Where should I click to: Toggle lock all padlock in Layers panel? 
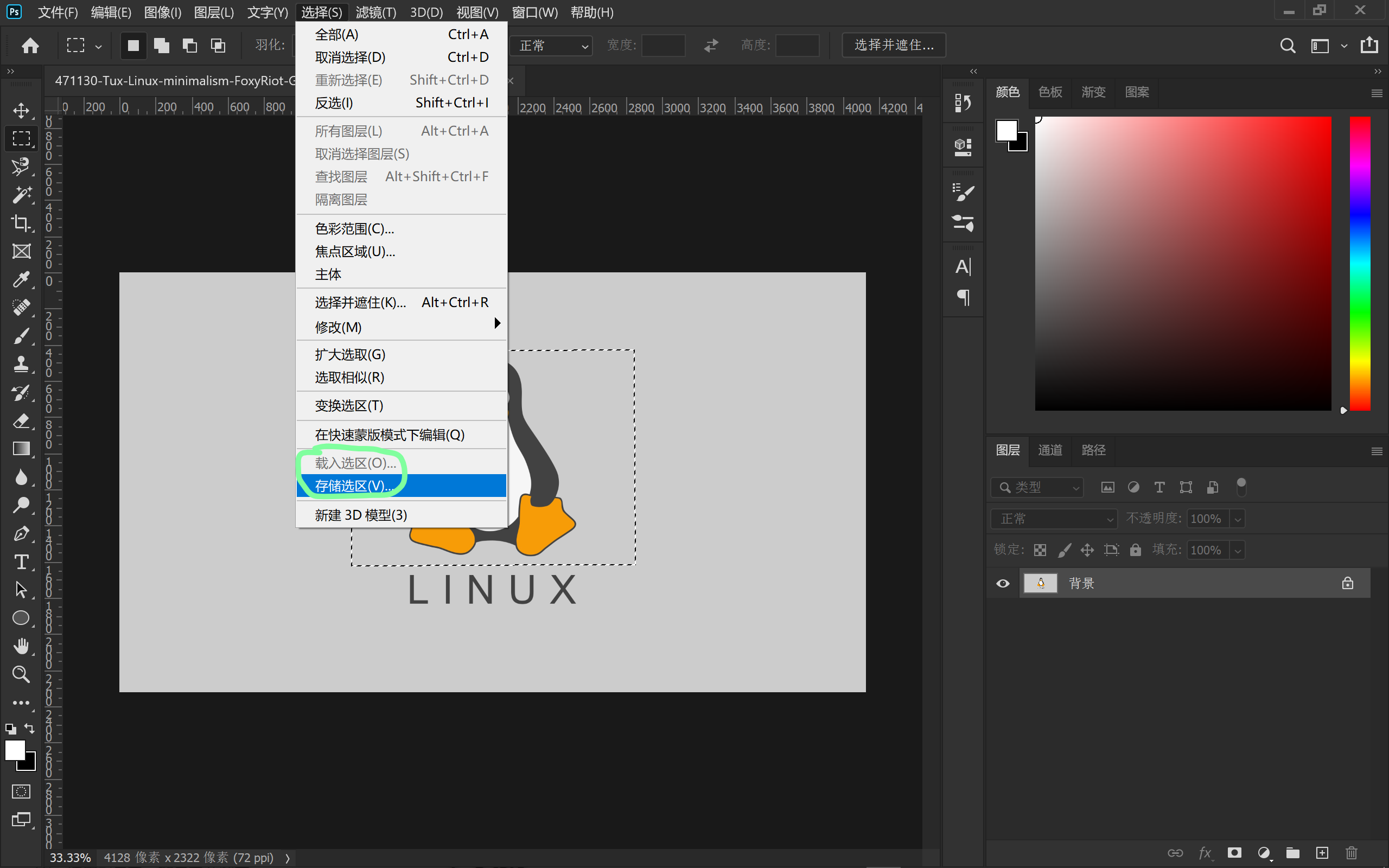tap(1135, 550)
